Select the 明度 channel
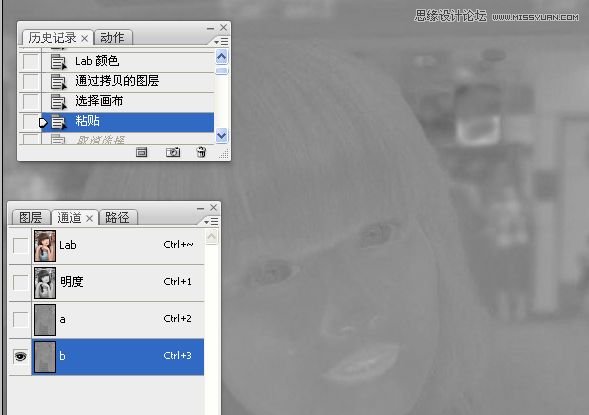The image size is (589, 415). coord(118,282)
